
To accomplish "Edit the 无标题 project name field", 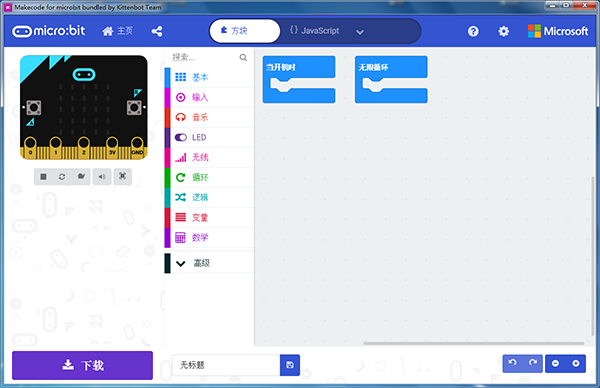I will [x=226, y=365].
